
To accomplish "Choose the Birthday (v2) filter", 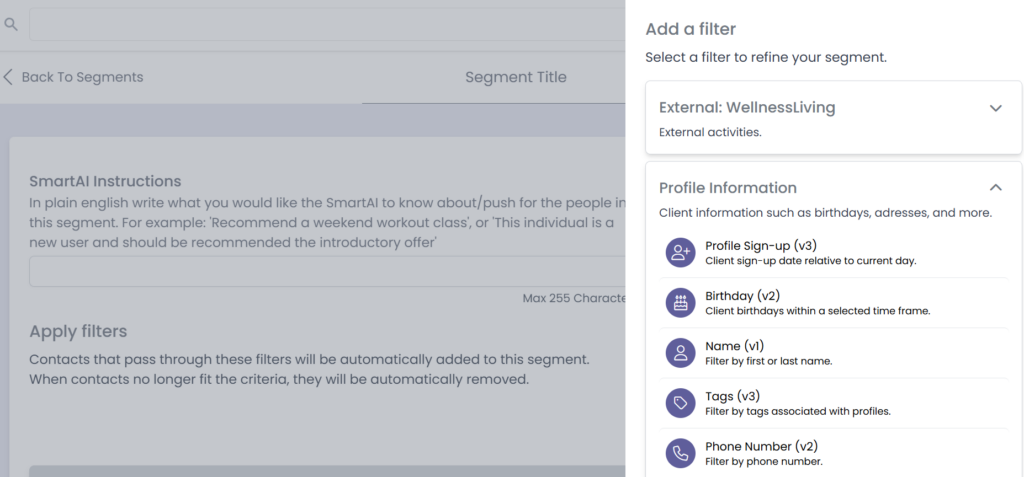I will point(742,296).
